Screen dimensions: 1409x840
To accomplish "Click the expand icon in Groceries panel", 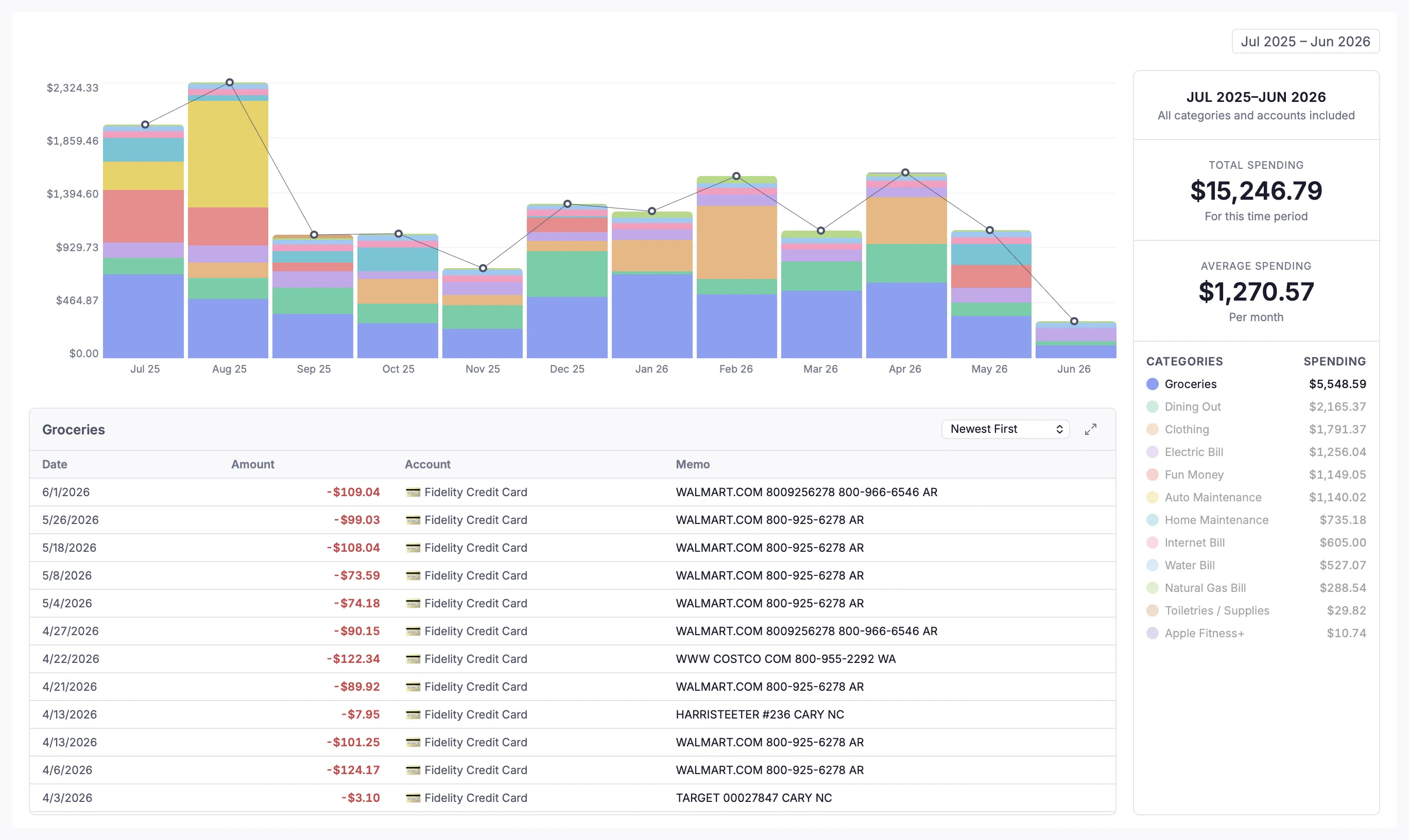I will pos(1090,429).
